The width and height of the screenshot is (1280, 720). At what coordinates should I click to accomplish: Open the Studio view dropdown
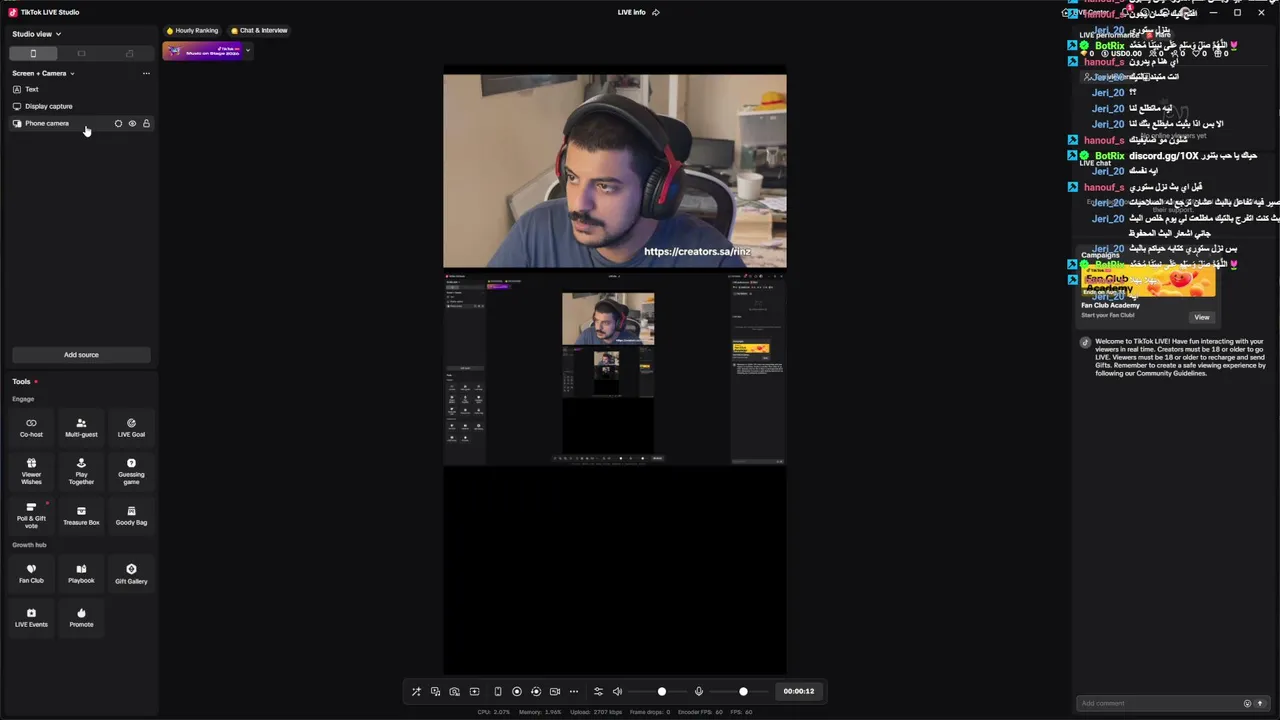(37, 33)
